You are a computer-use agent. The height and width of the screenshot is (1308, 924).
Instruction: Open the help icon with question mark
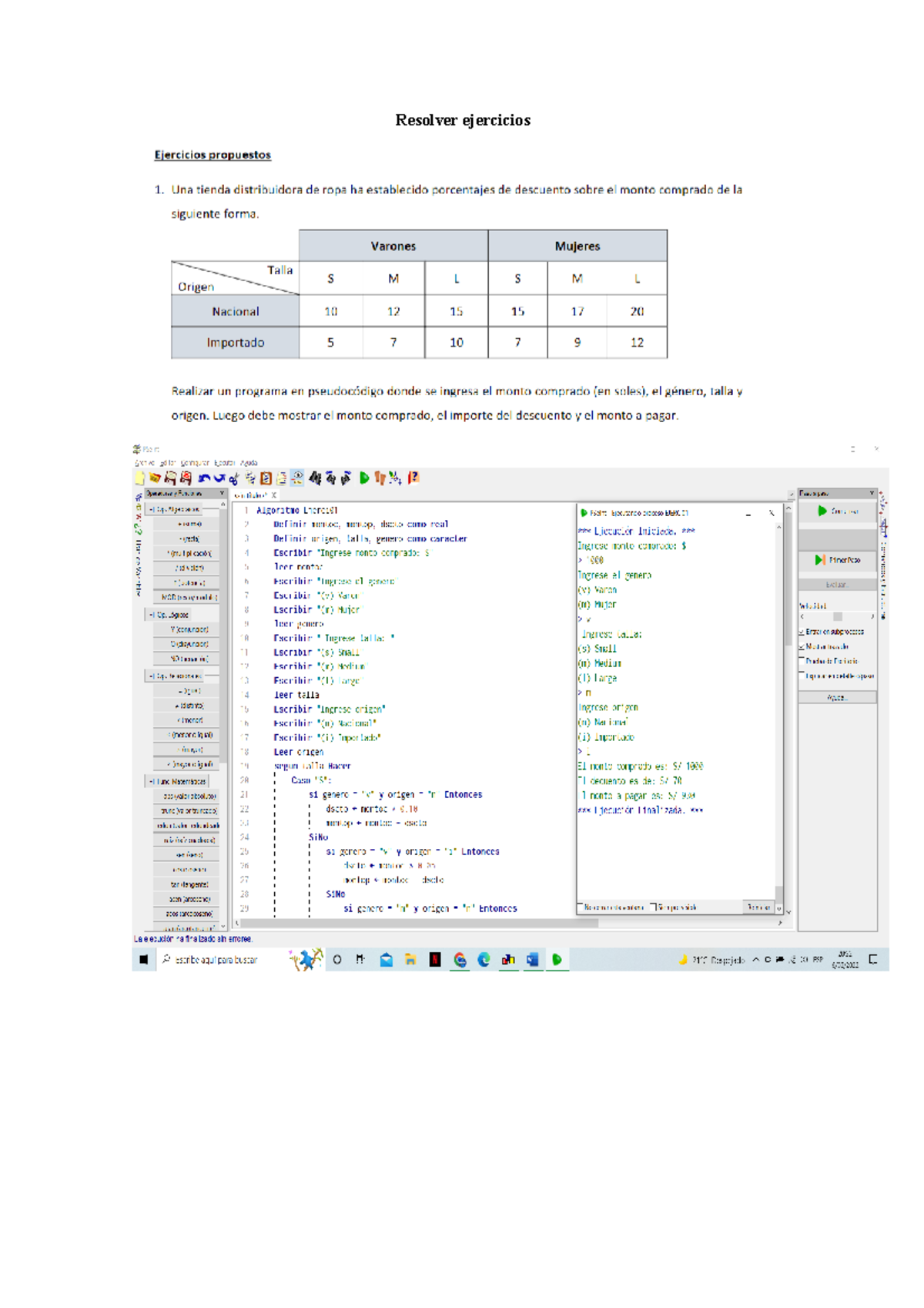(x=413, y=478)
